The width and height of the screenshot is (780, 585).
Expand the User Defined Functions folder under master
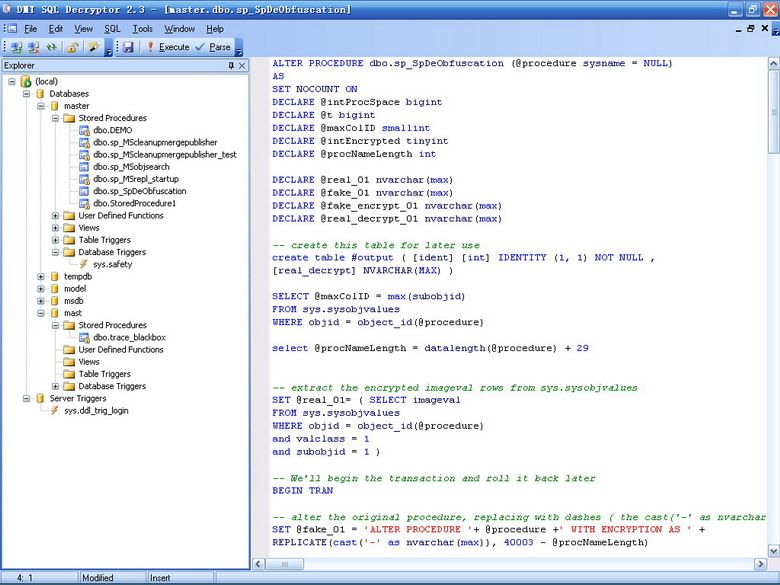pyautogui.click(x=56, y=215)
